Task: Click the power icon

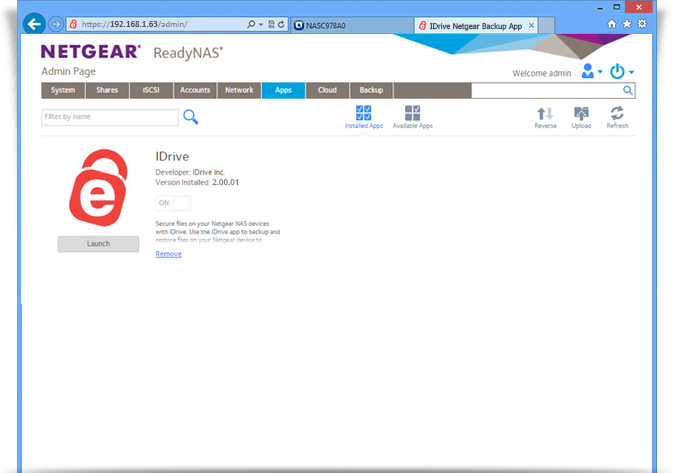Action: tap(617, 71)
